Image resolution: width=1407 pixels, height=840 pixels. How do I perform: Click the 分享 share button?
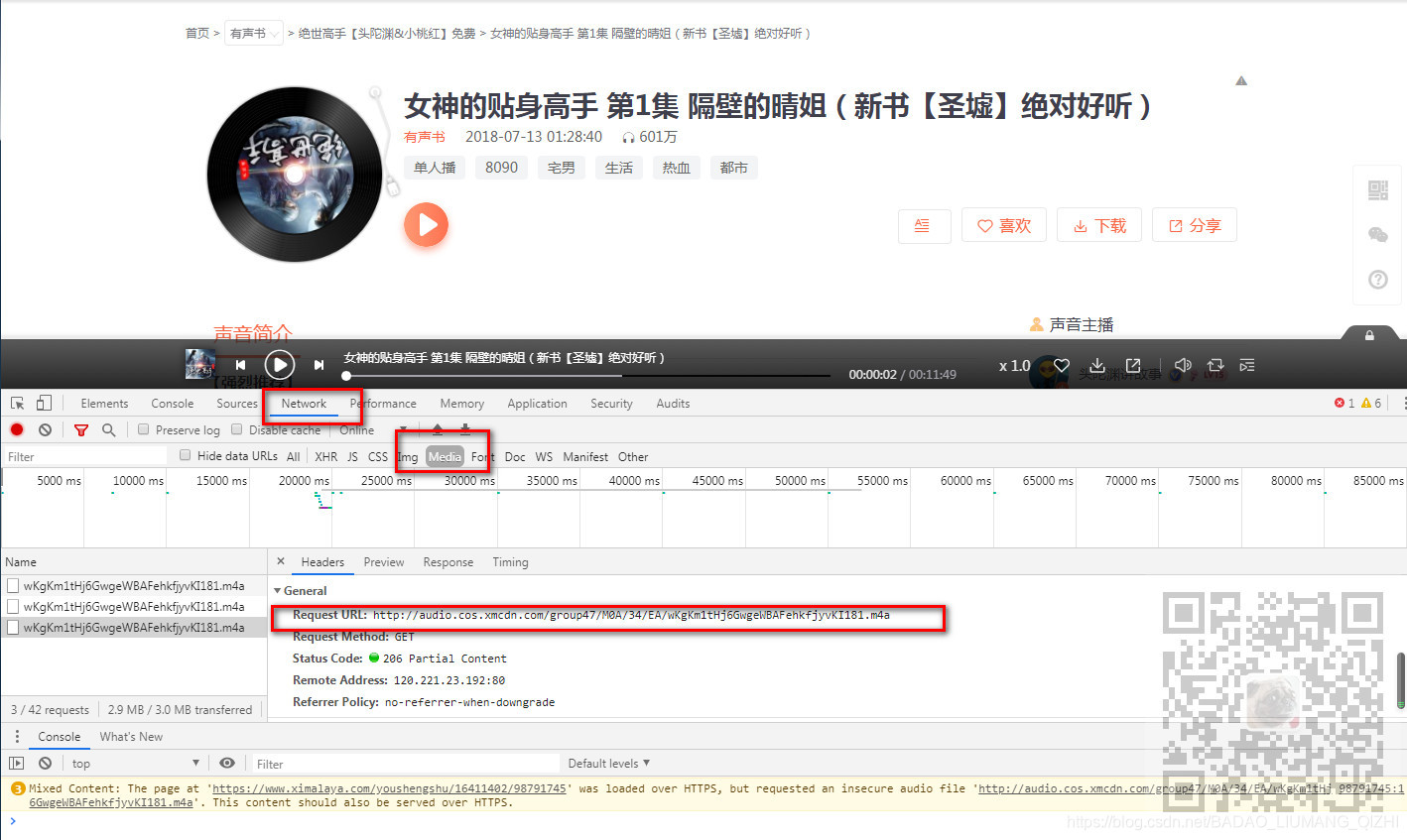[x=1195, y=226]
